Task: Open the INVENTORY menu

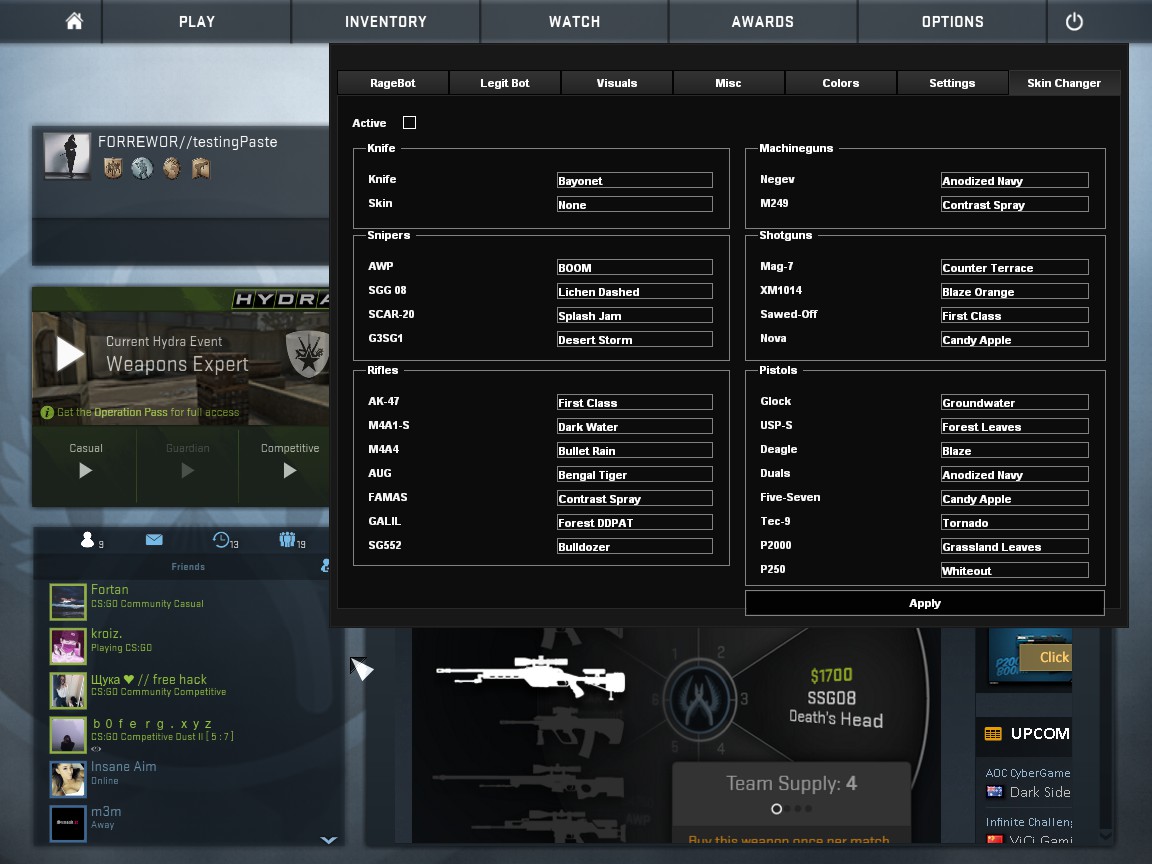Action: [386, 21]
